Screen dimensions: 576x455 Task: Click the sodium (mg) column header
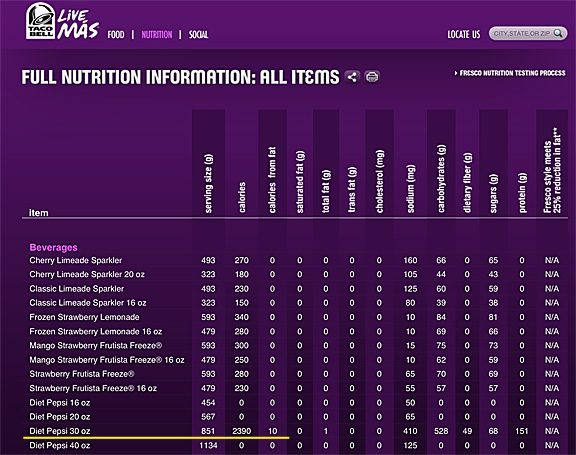point(410,188)
